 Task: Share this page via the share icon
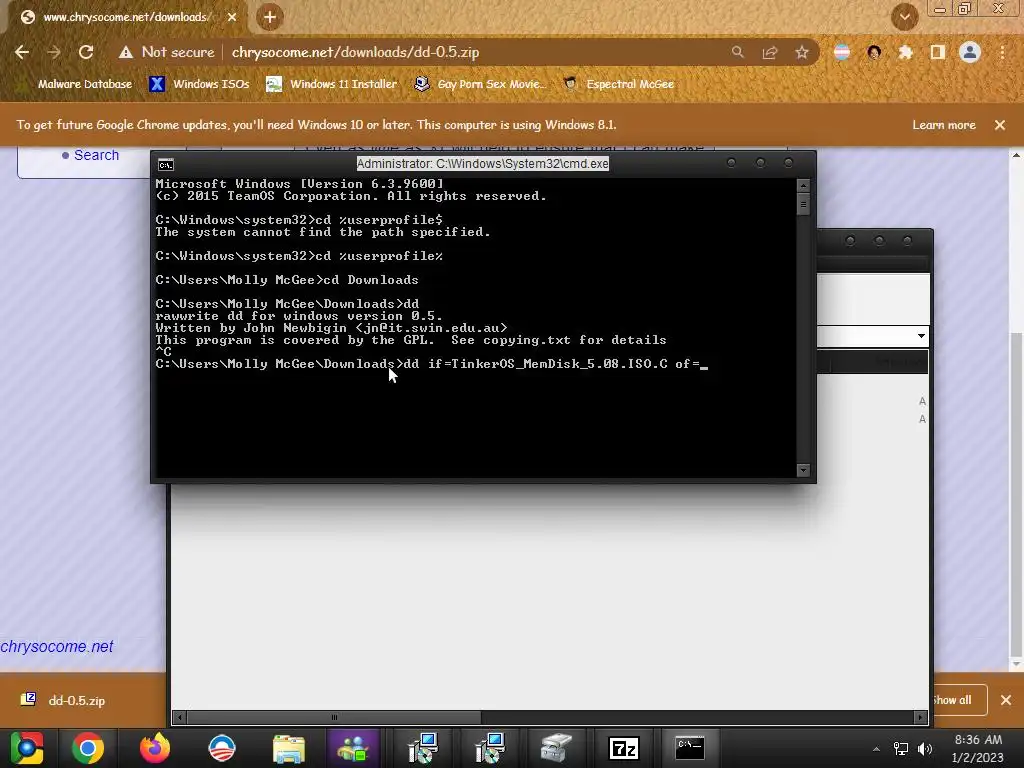click(770, 52)
